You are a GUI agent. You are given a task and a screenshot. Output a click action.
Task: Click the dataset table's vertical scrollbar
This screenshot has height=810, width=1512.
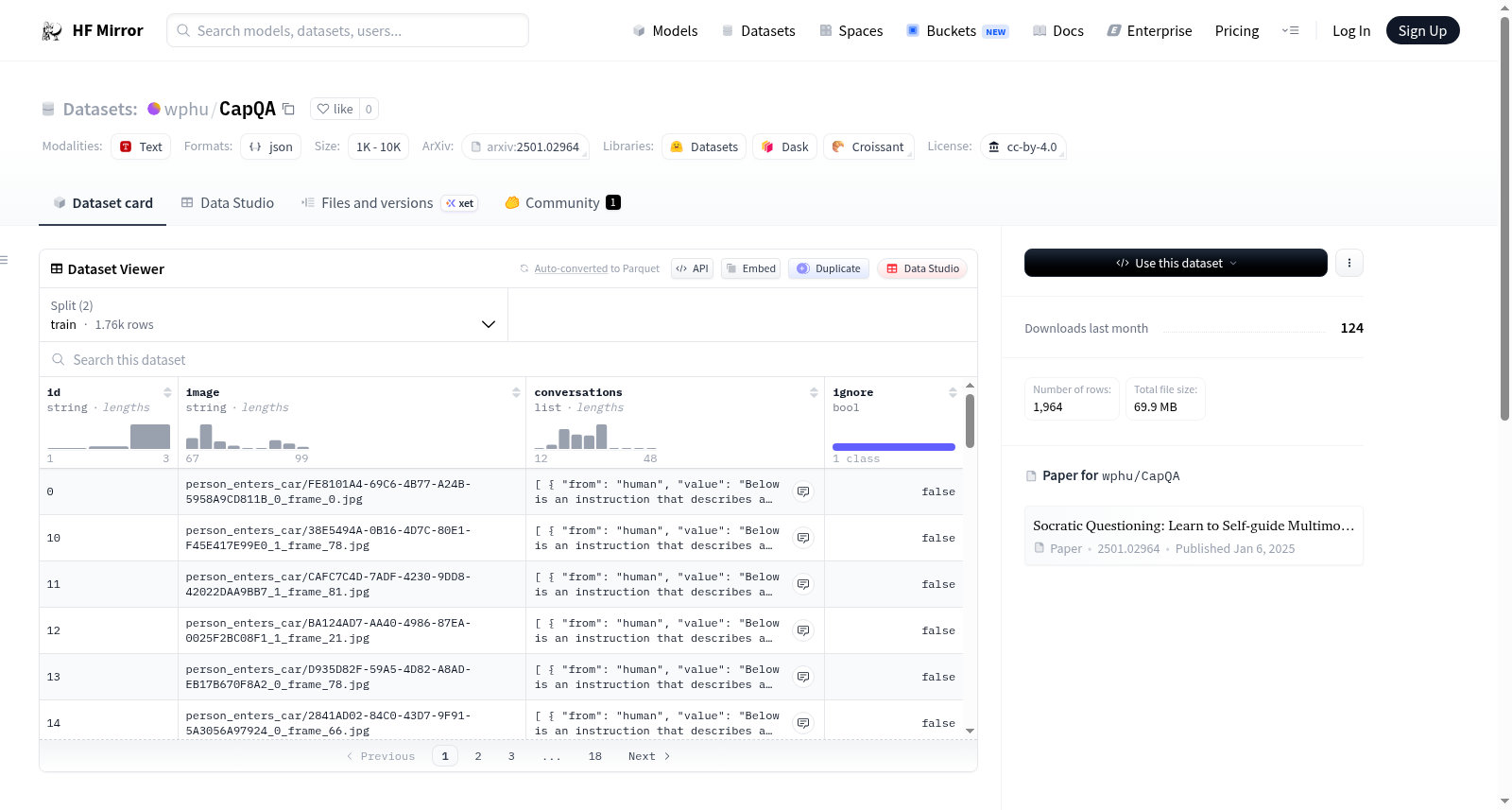pos(970,421)
